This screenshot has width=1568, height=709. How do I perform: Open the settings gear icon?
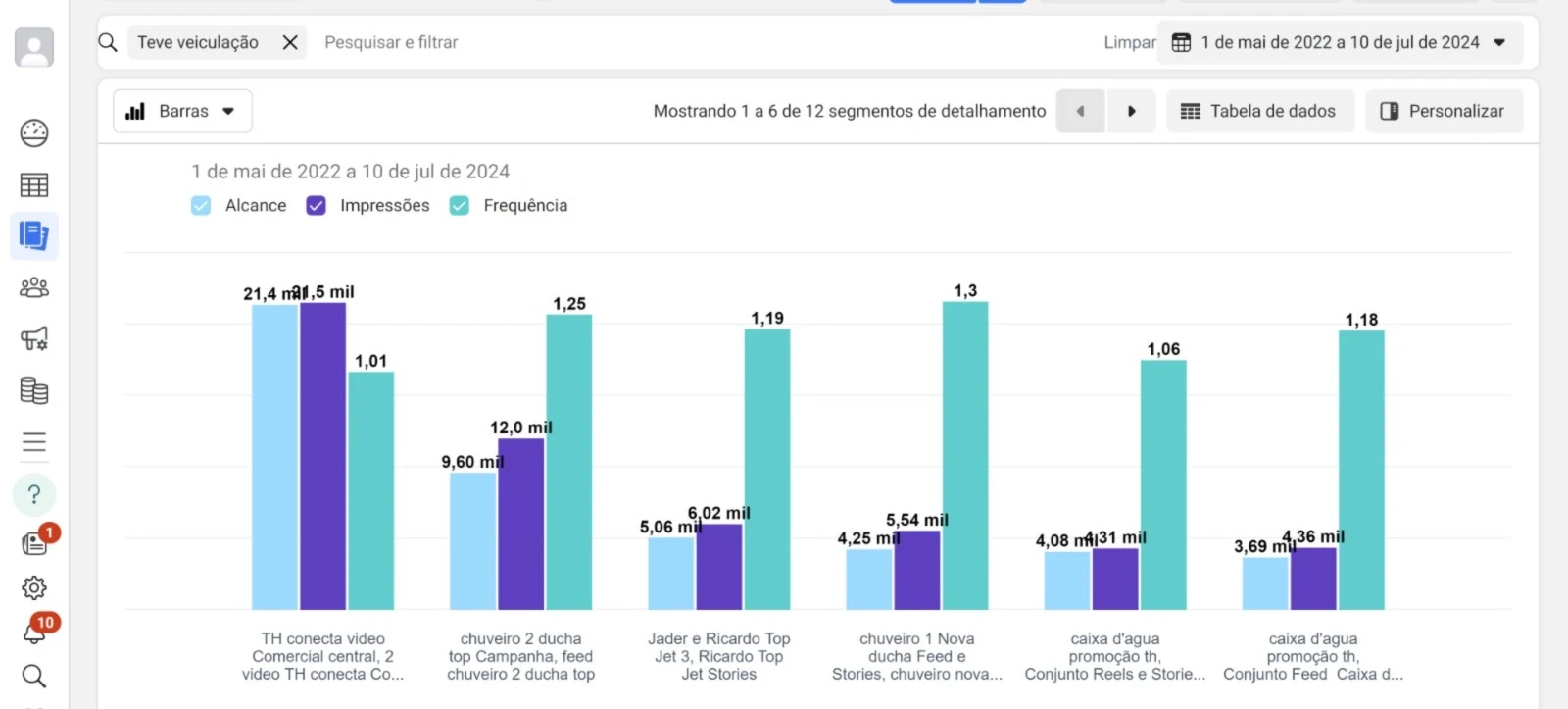[x=34, y=587]
